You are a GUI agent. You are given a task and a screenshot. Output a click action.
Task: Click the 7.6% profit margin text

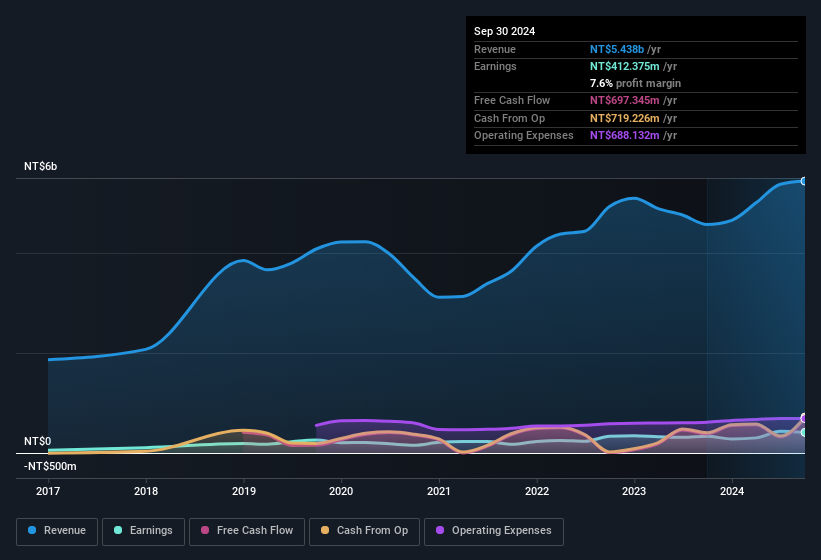(635, 83)
